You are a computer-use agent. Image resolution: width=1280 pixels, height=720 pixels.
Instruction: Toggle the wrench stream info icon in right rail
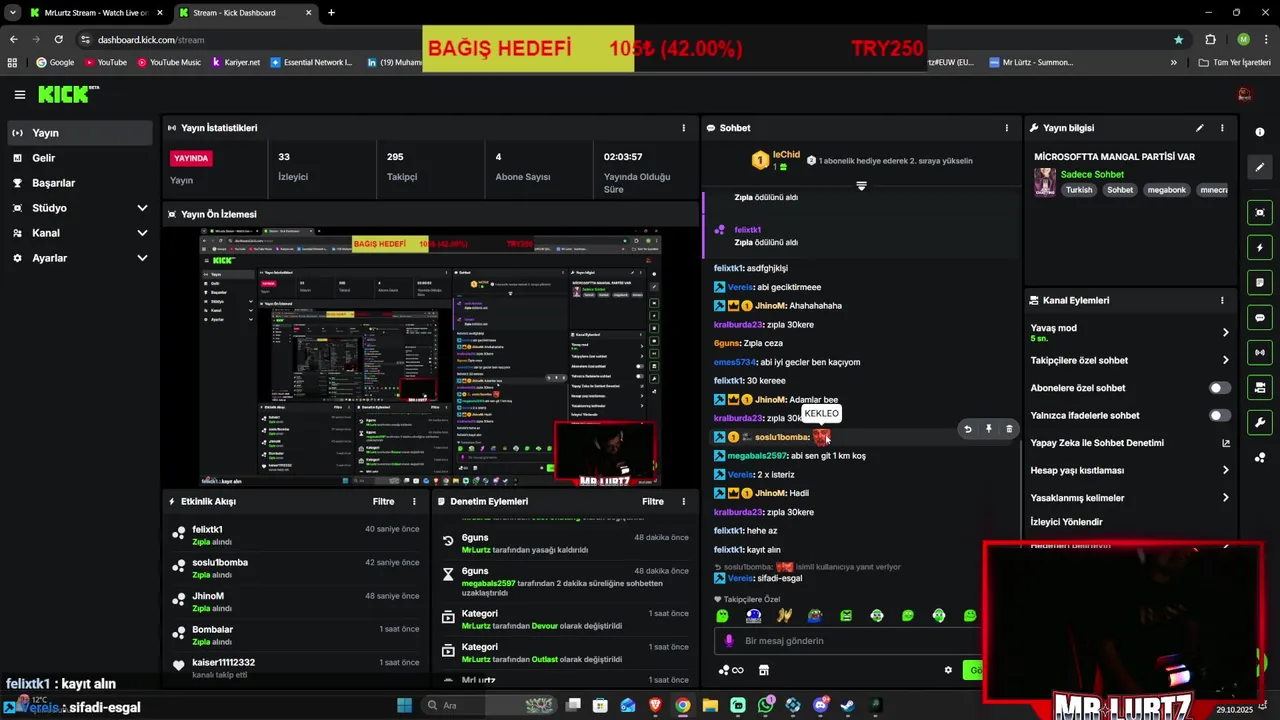(x=1260, y=422)
